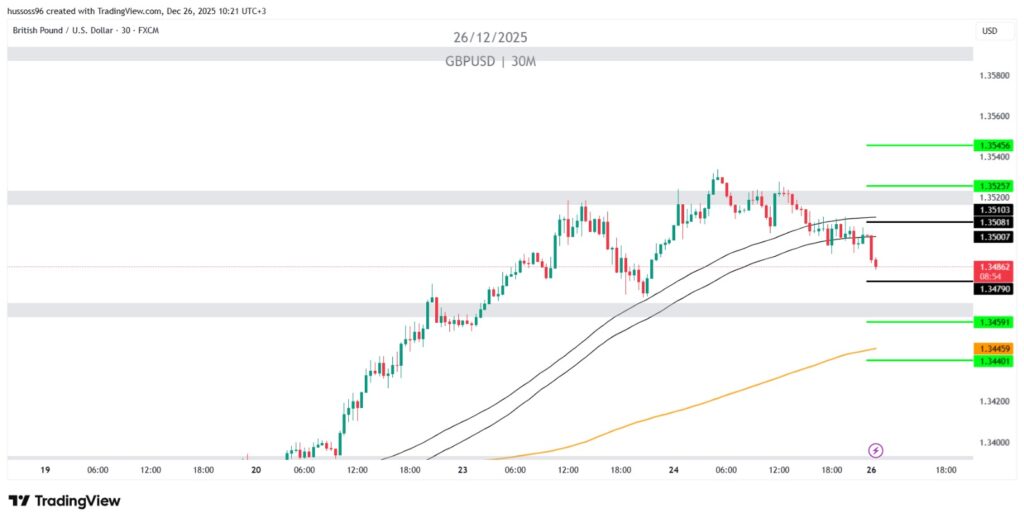The width and height of the screenshot is (1024, 522).
Task: Click the green 1.34591 price level label
Action: 993,322
